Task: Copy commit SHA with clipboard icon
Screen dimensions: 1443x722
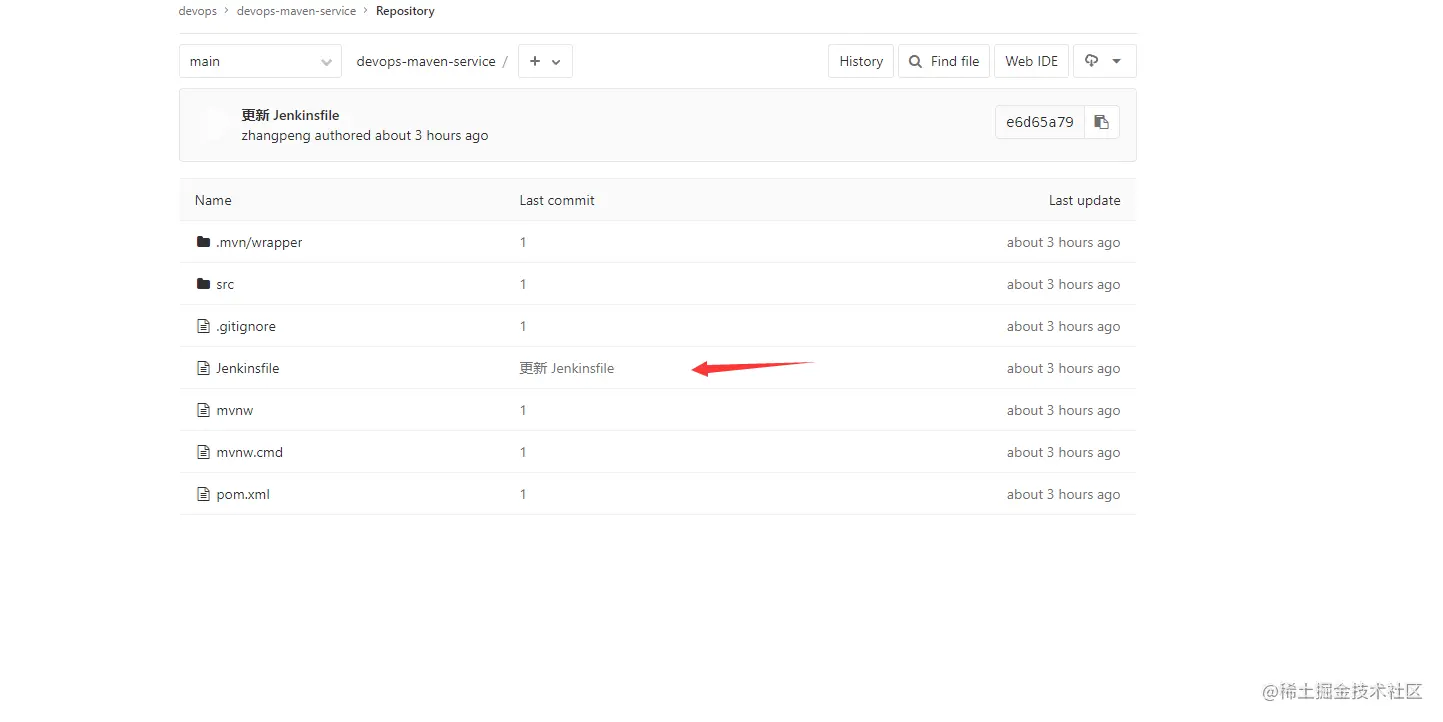Action: pos(1102,122)
